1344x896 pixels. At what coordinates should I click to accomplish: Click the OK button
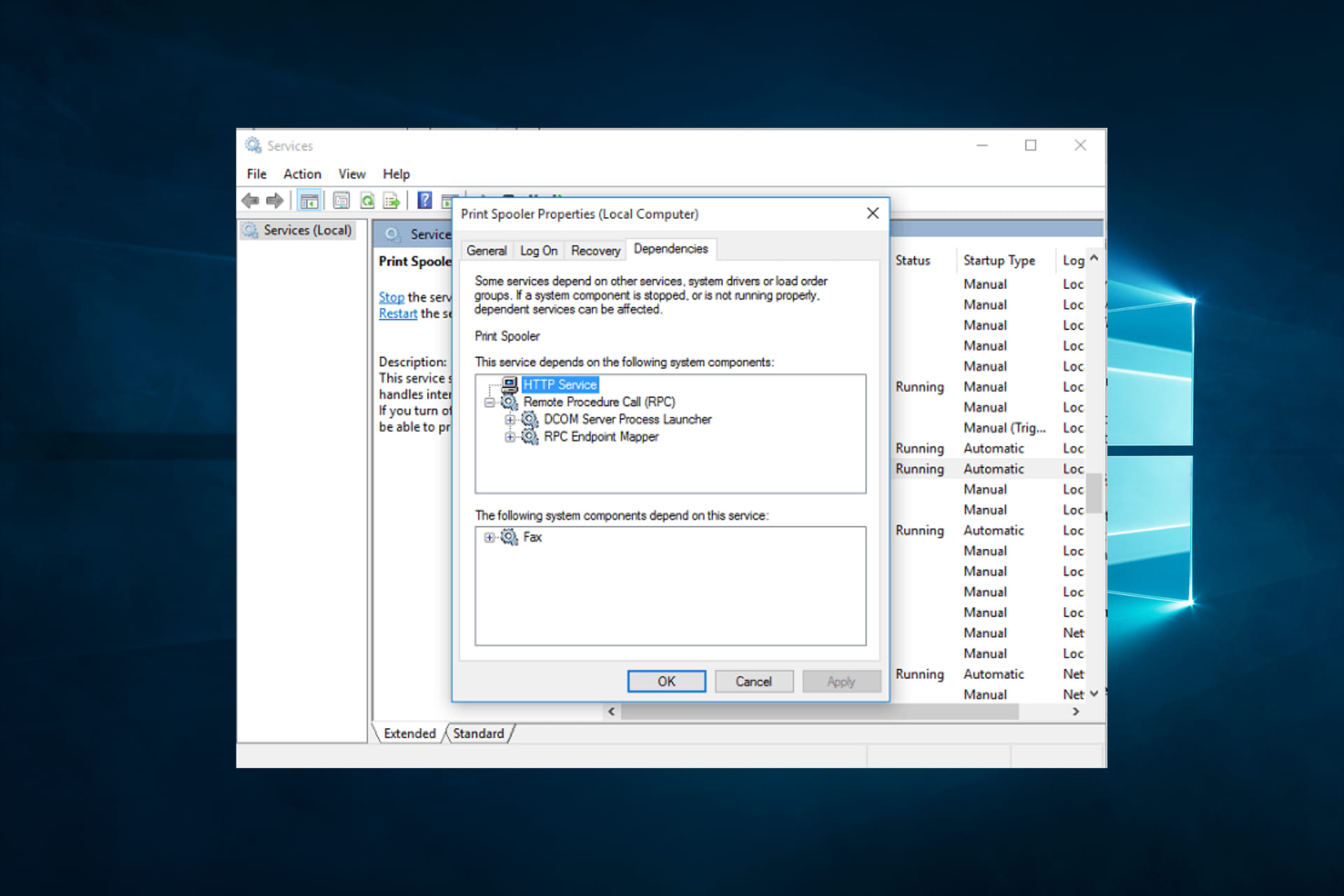click(x=666, y=681)
